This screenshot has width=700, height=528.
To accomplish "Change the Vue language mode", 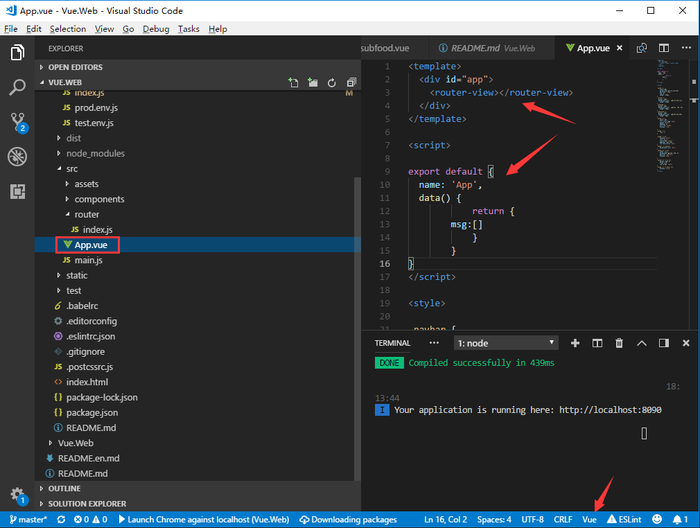I will coord(589,520).
